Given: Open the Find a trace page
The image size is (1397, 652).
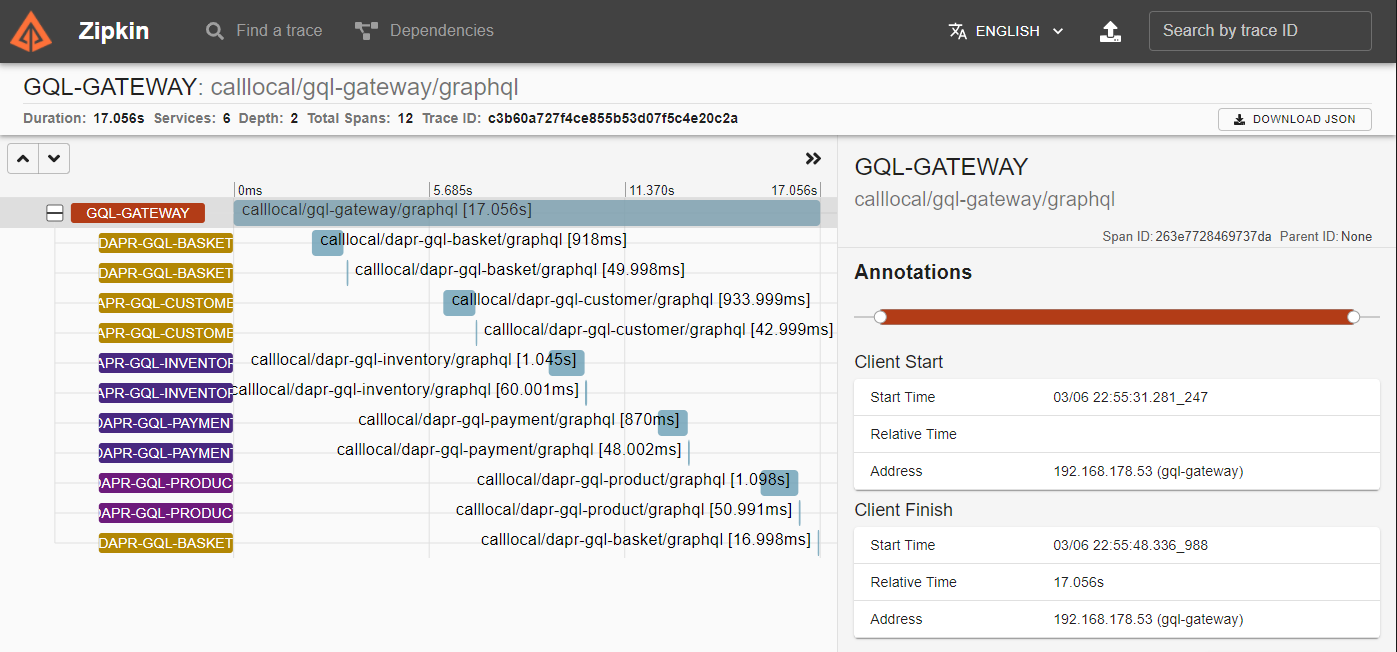Looking at the screenshot, I should tap(264, 31).
